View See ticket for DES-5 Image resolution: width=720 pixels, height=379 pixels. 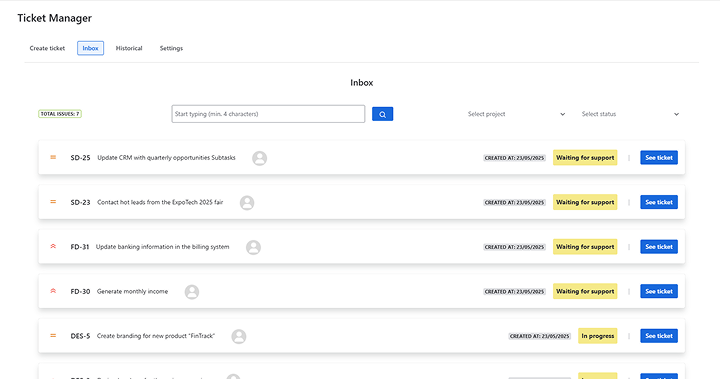click(x=659, y=336)
